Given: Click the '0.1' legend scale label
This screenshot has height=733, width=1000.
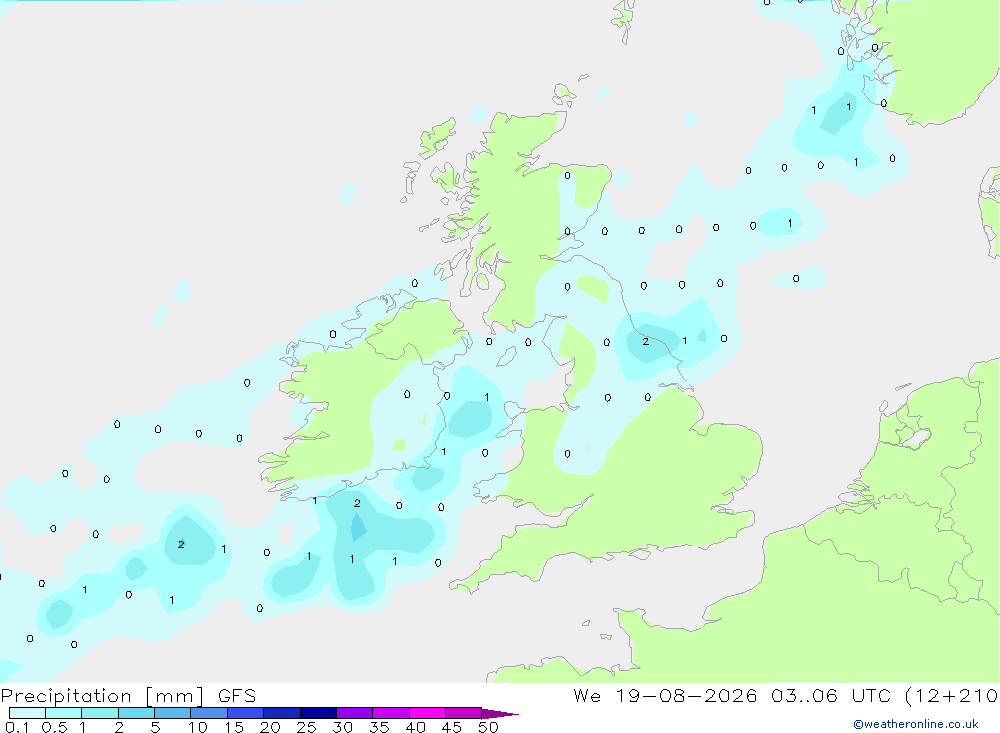Looking at the screenshot, I should [x=17, y=727].
